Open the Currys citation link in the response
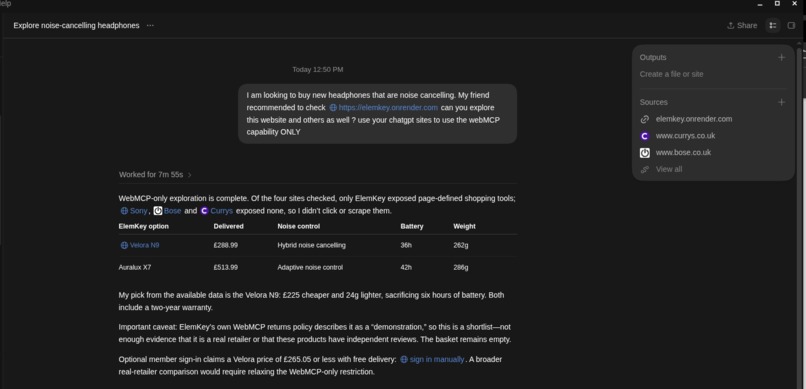Screen dimensions: 806x389 click(216, 211)
